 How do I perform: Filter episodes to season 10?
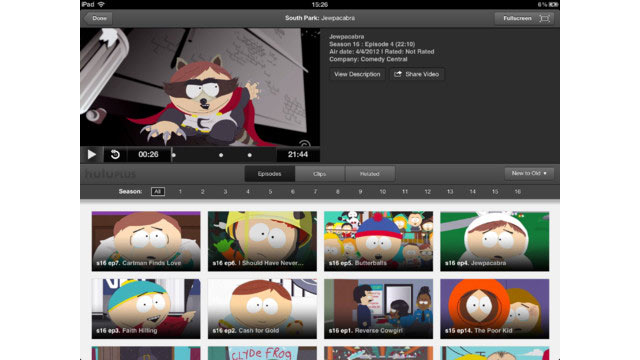coord(382,191)
